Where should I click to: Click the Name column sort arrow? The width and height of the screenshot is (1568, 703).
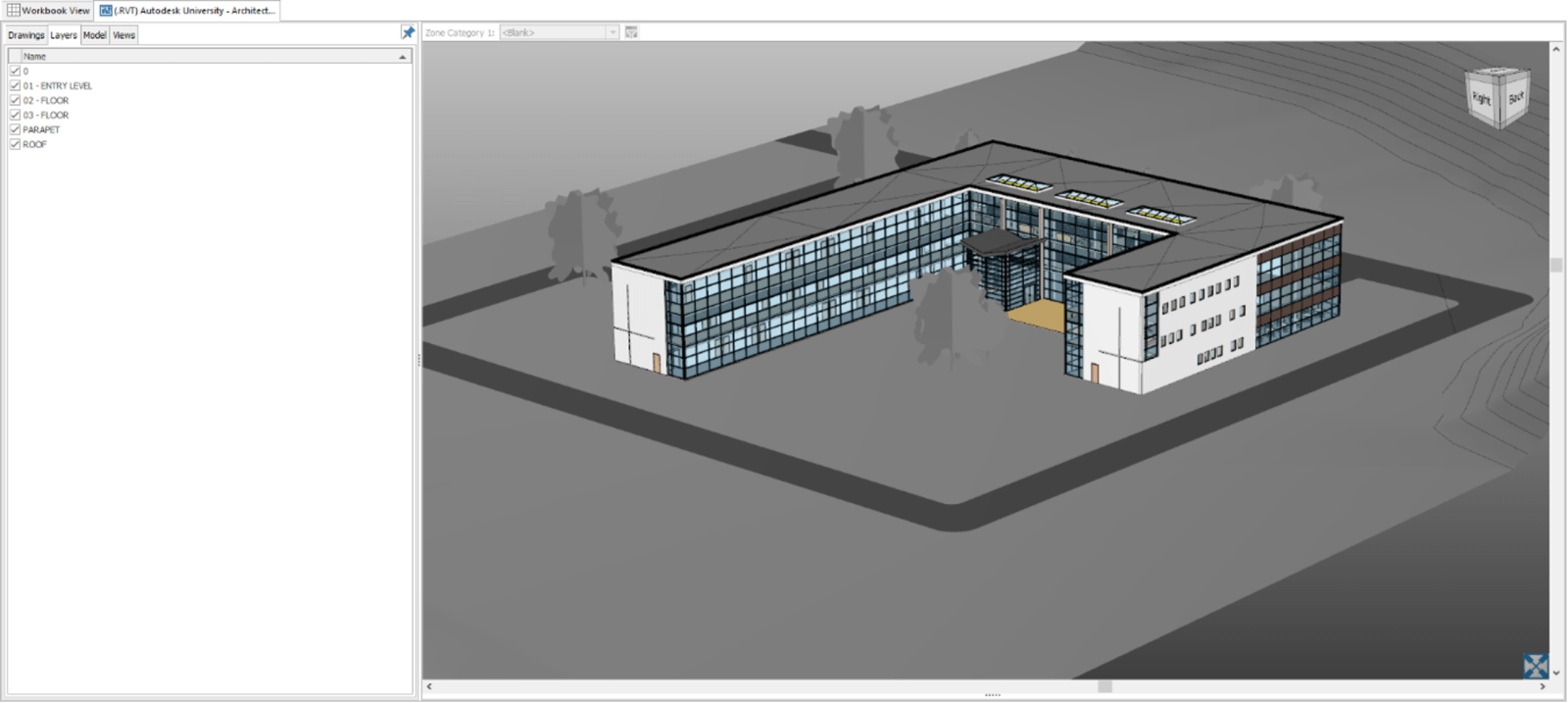pos(402,57)
